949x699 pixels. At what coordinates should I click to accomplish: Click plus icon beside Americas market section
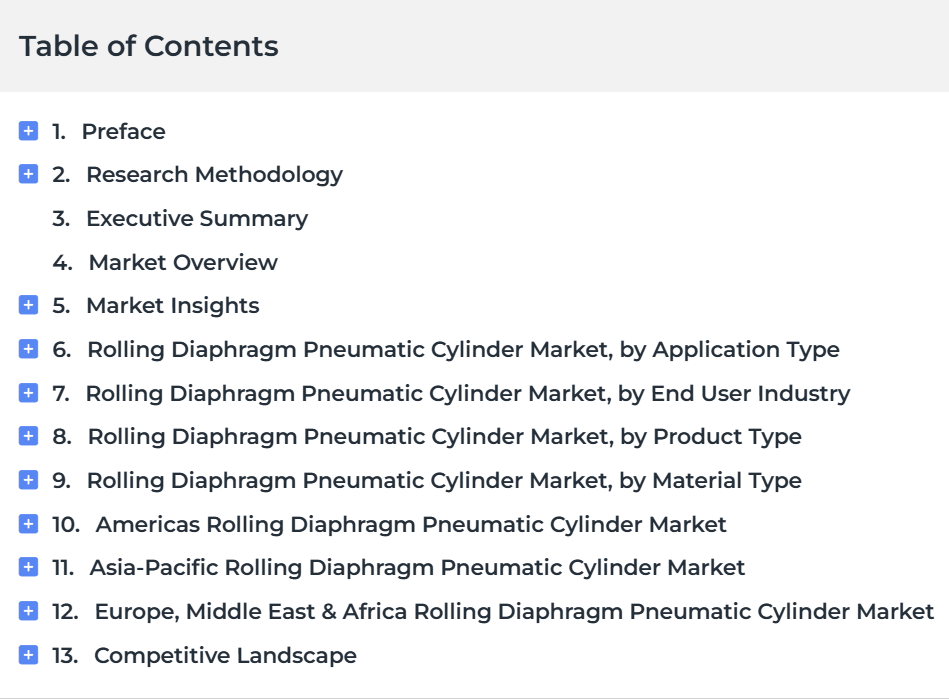[28, 524]
